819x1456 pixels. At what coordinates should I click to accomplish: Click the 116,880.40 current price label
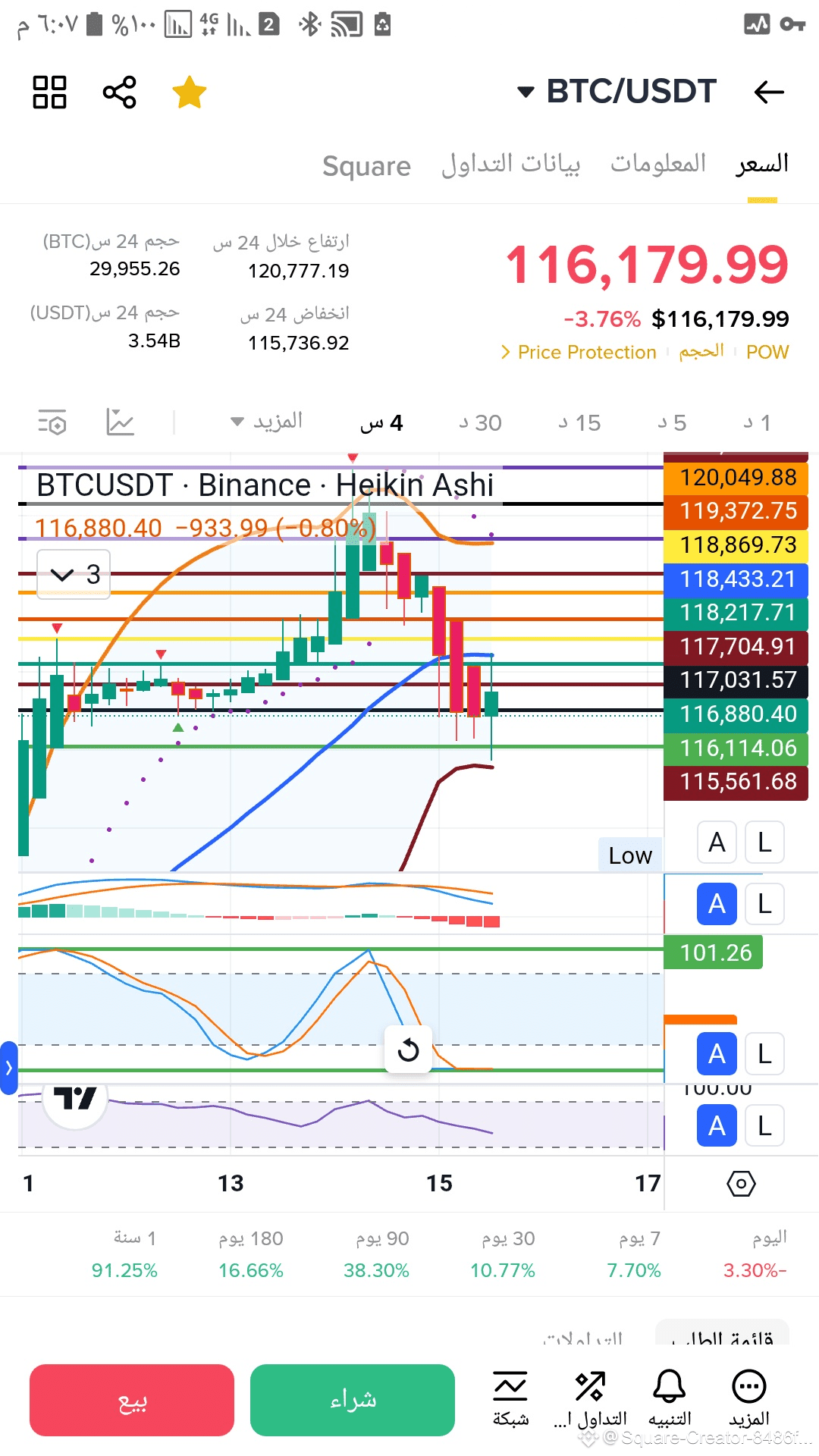click(736, 714)
